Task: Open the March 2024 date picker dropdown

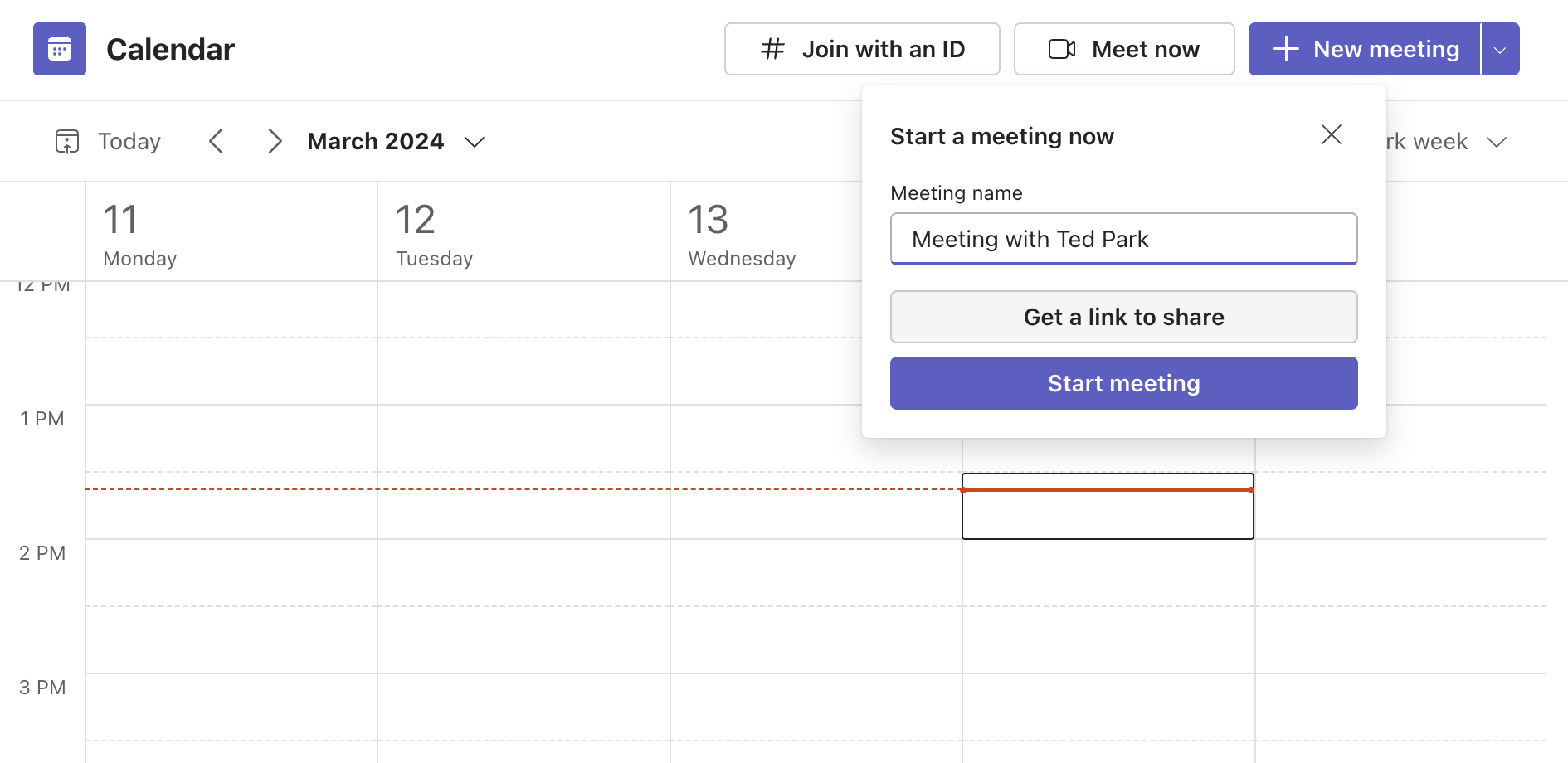Action: 475,142
